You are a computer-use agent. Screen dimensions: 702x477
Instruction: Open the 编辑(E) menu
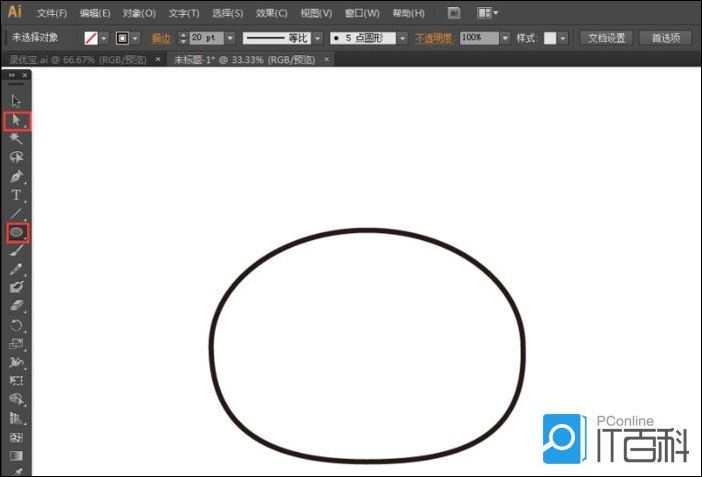pyautogui.click(x=95, y=13)
